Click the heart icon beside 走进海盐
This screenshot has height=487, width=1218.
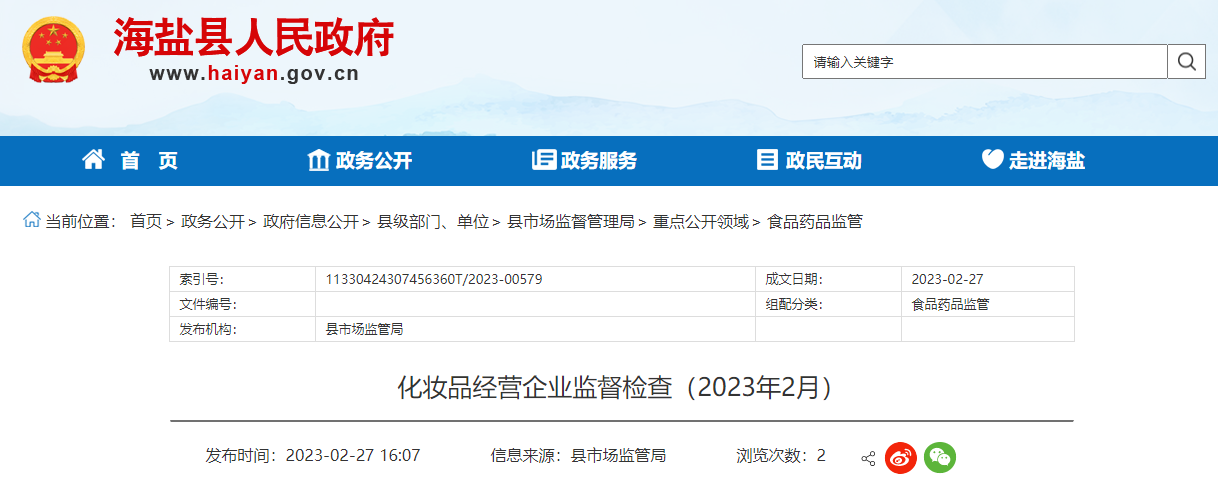(992, 160)
